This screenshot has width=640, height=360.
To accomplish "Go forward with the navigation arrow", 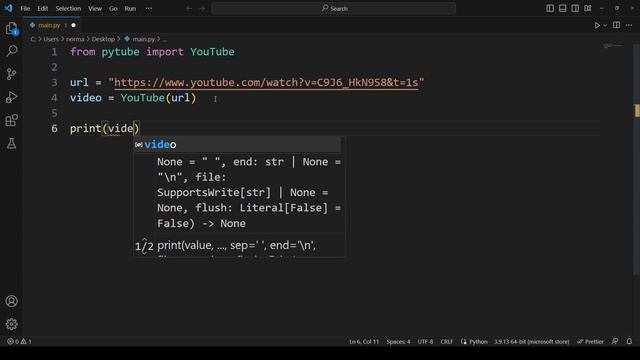I will pos(202,8).
